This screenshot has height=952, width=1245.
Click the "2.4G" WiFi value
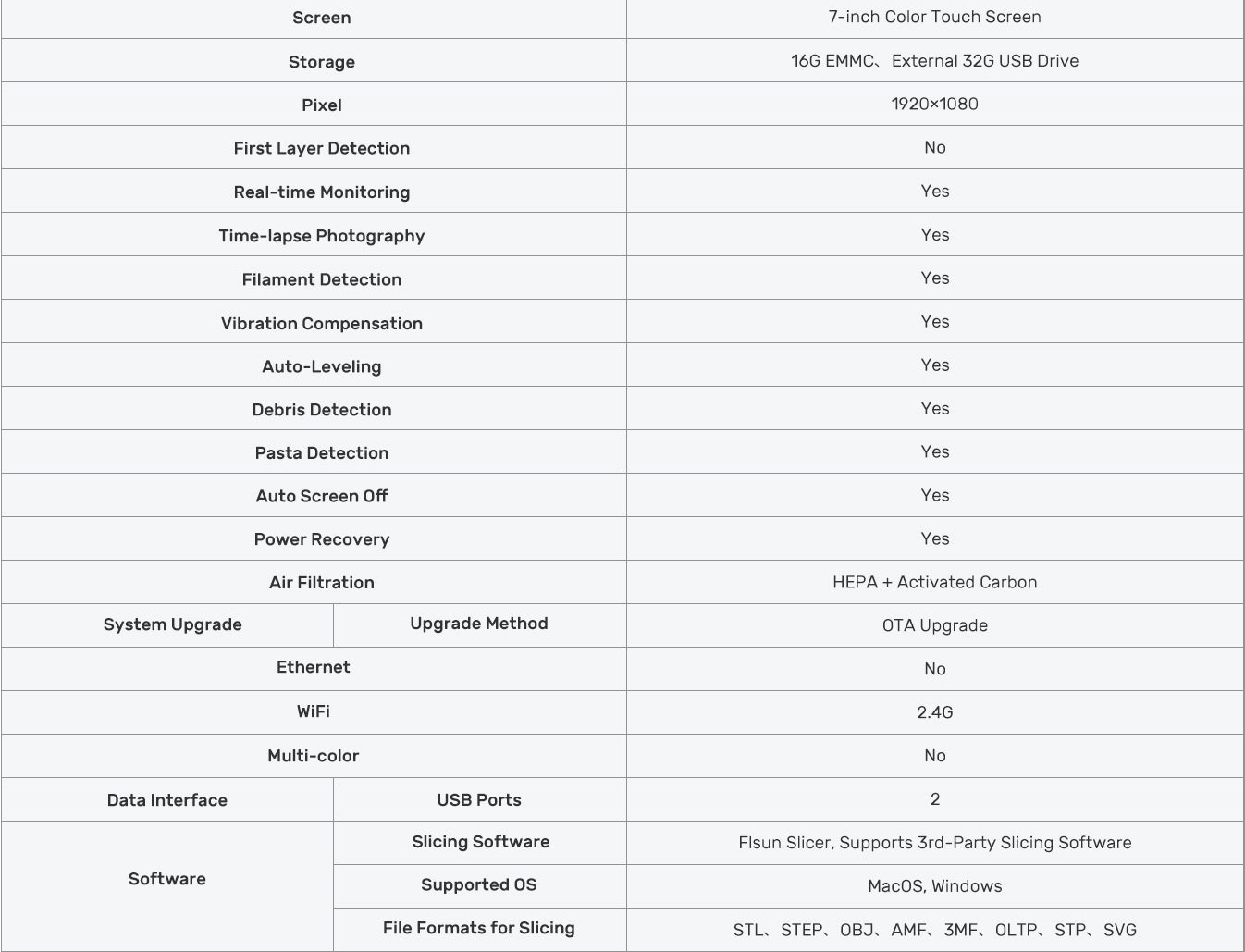[x=934, y=712]
